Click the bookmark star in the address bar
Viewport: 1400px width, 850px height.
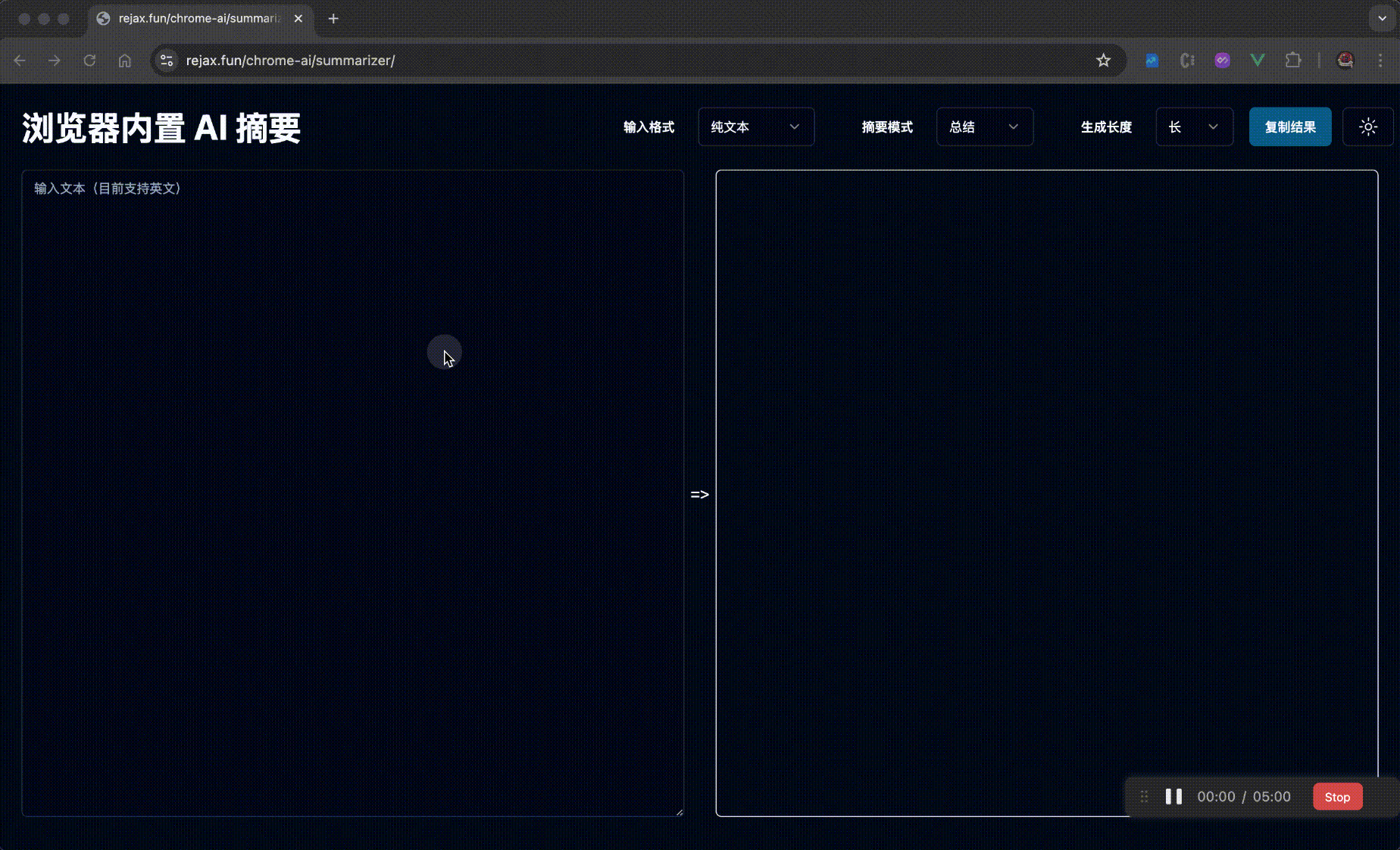coord(1104,61)
